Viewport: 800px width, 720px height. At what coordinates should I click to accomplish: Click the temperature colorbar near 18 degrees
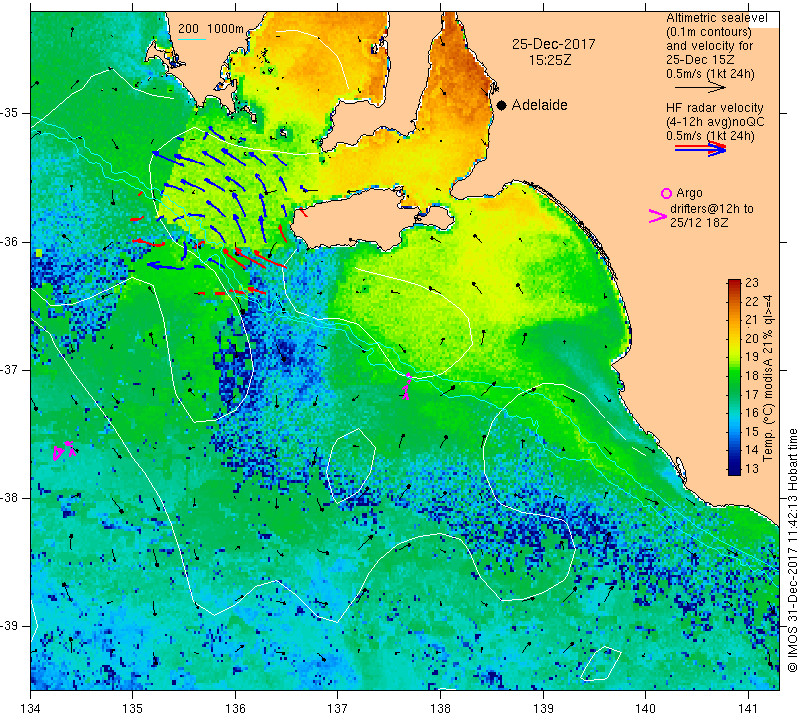tap(734, 375)
